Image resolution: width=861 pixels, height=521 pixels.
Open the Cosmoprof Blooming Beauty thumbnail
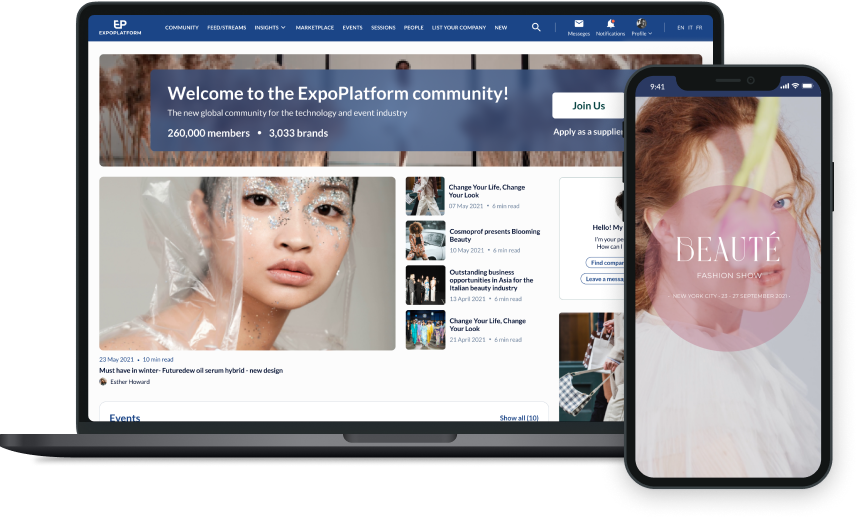click(x=426, y=240)
